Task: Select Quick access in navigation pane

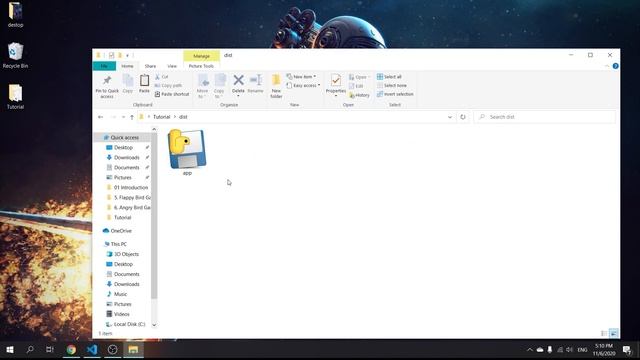Action: point(124,138)
